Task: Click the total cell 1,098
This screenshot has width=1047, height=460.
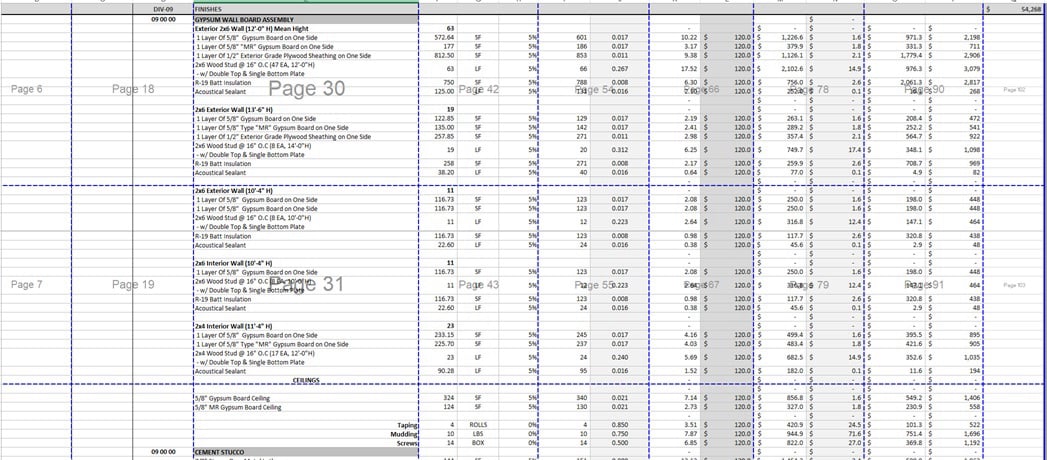Action: click(954, 150)
